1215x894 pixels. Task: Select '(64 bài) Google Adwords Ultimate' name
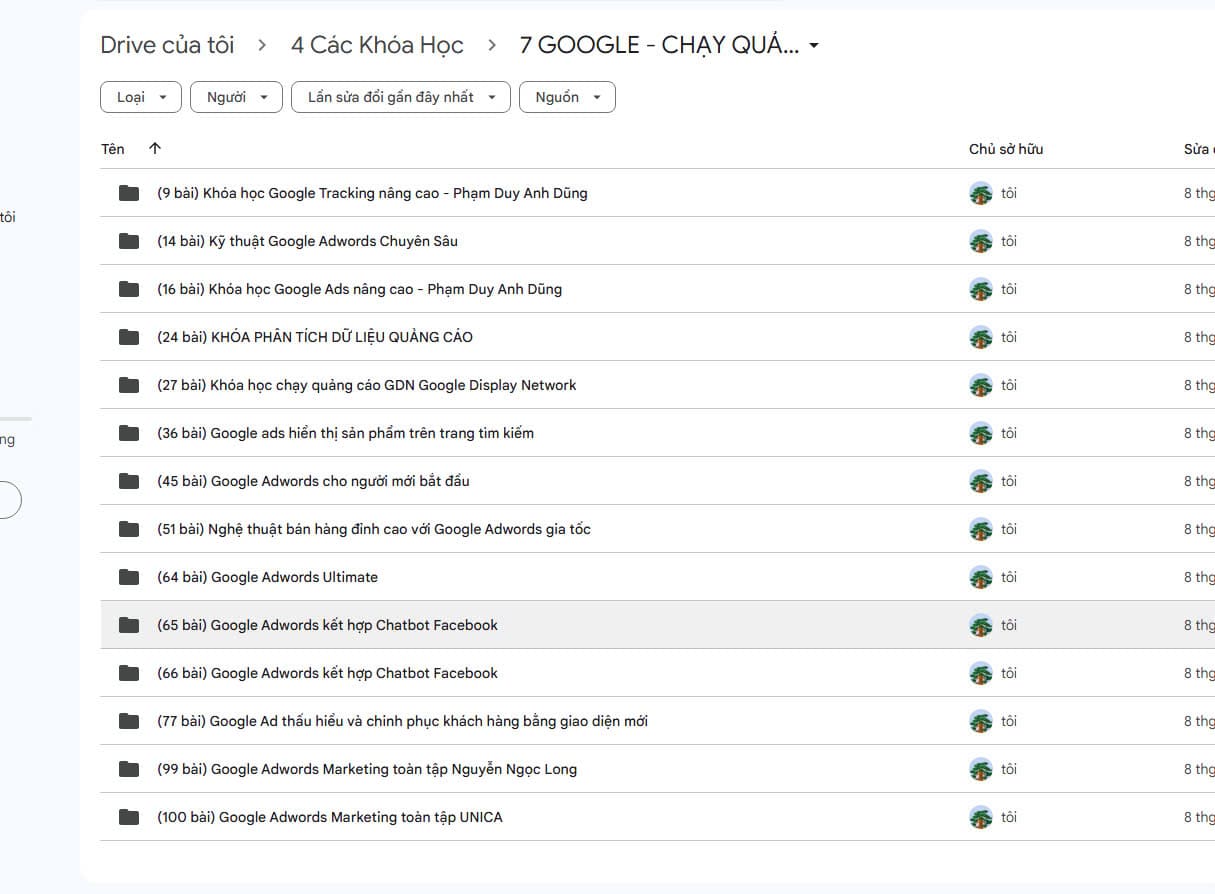[x=267, y=577]
